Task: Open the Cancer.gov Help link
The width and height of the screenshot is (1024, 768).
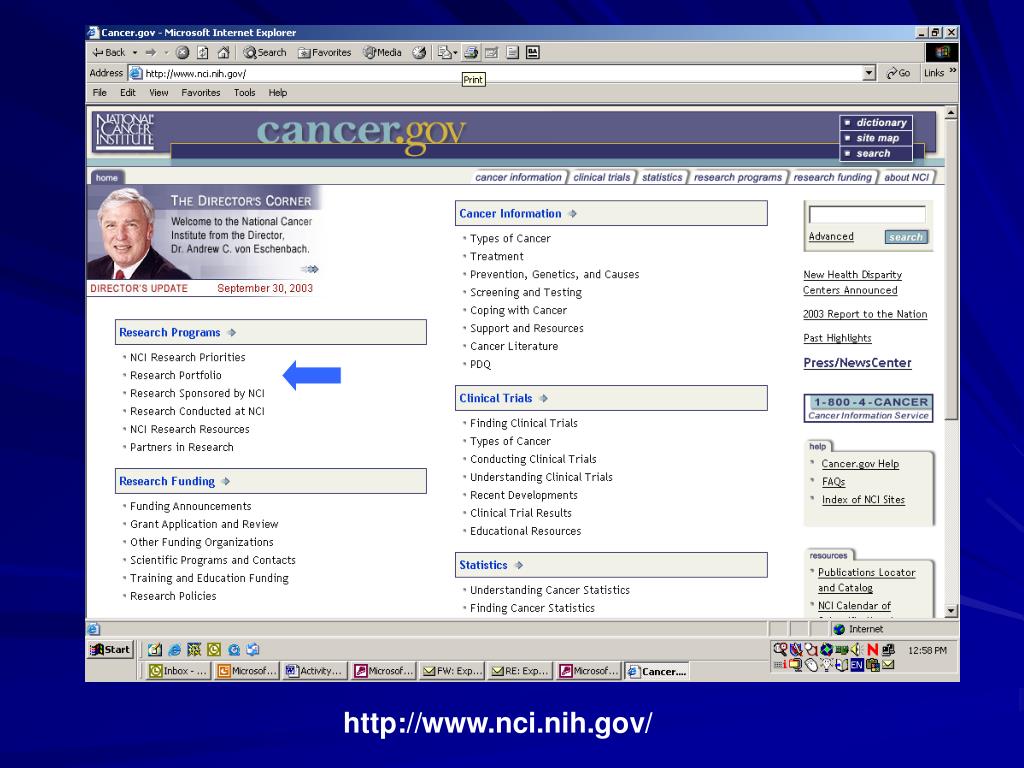Action: (x=860, y=464)
